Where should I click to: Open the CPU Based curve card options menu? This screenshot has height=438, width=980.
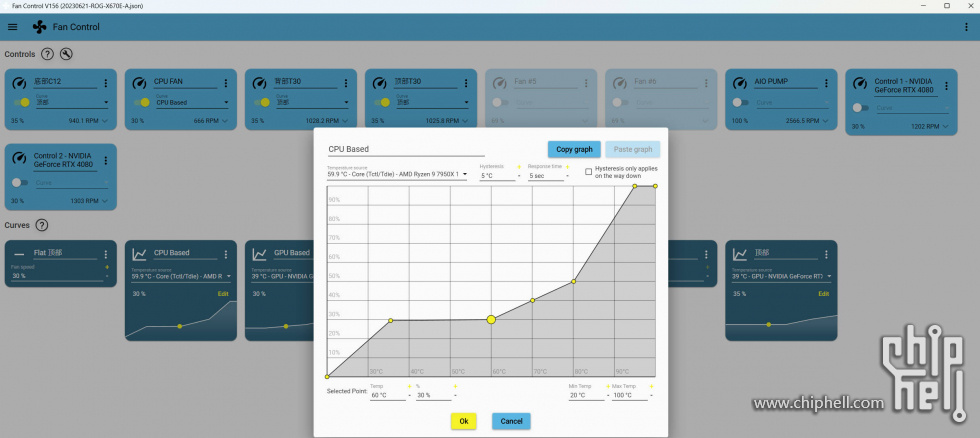coord(226,254)
